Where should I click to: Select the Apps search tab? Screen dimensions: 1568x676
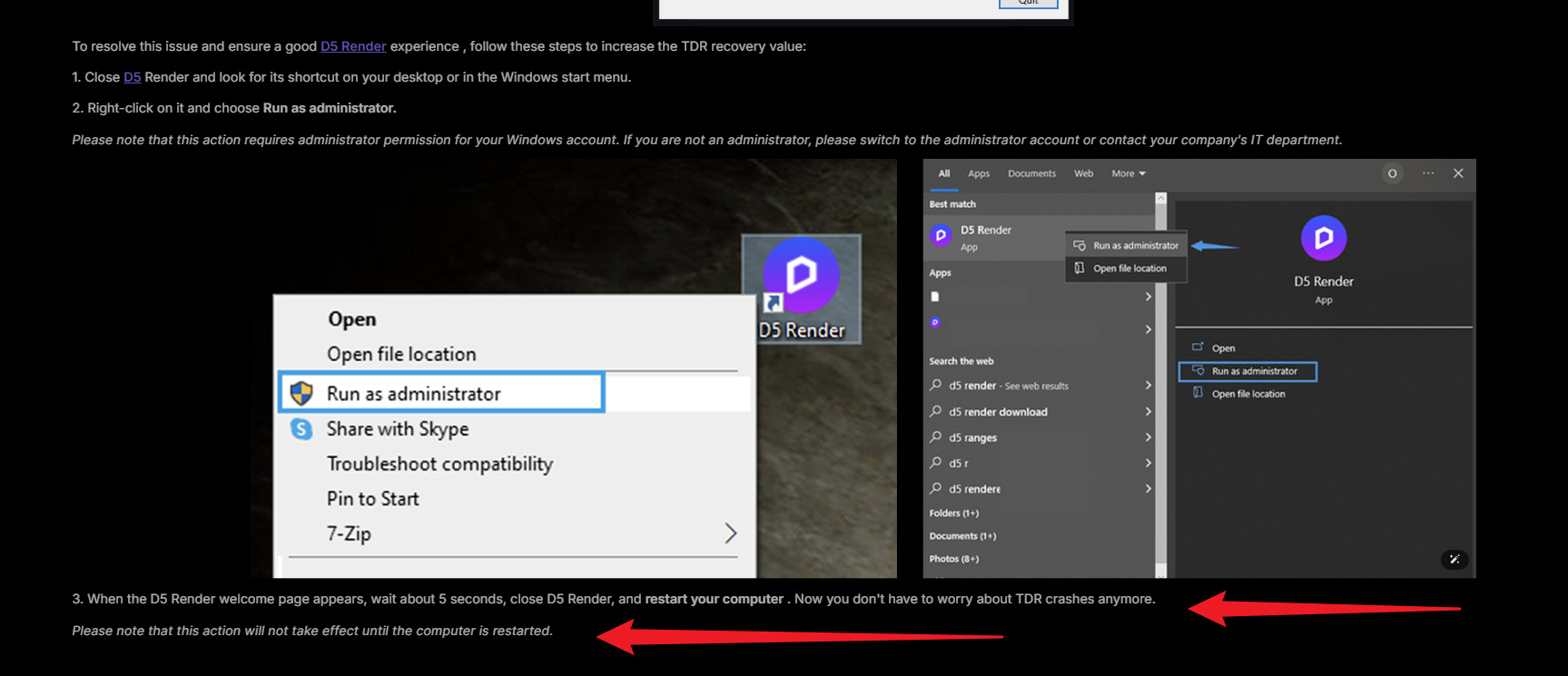click(x=978, y=173)
